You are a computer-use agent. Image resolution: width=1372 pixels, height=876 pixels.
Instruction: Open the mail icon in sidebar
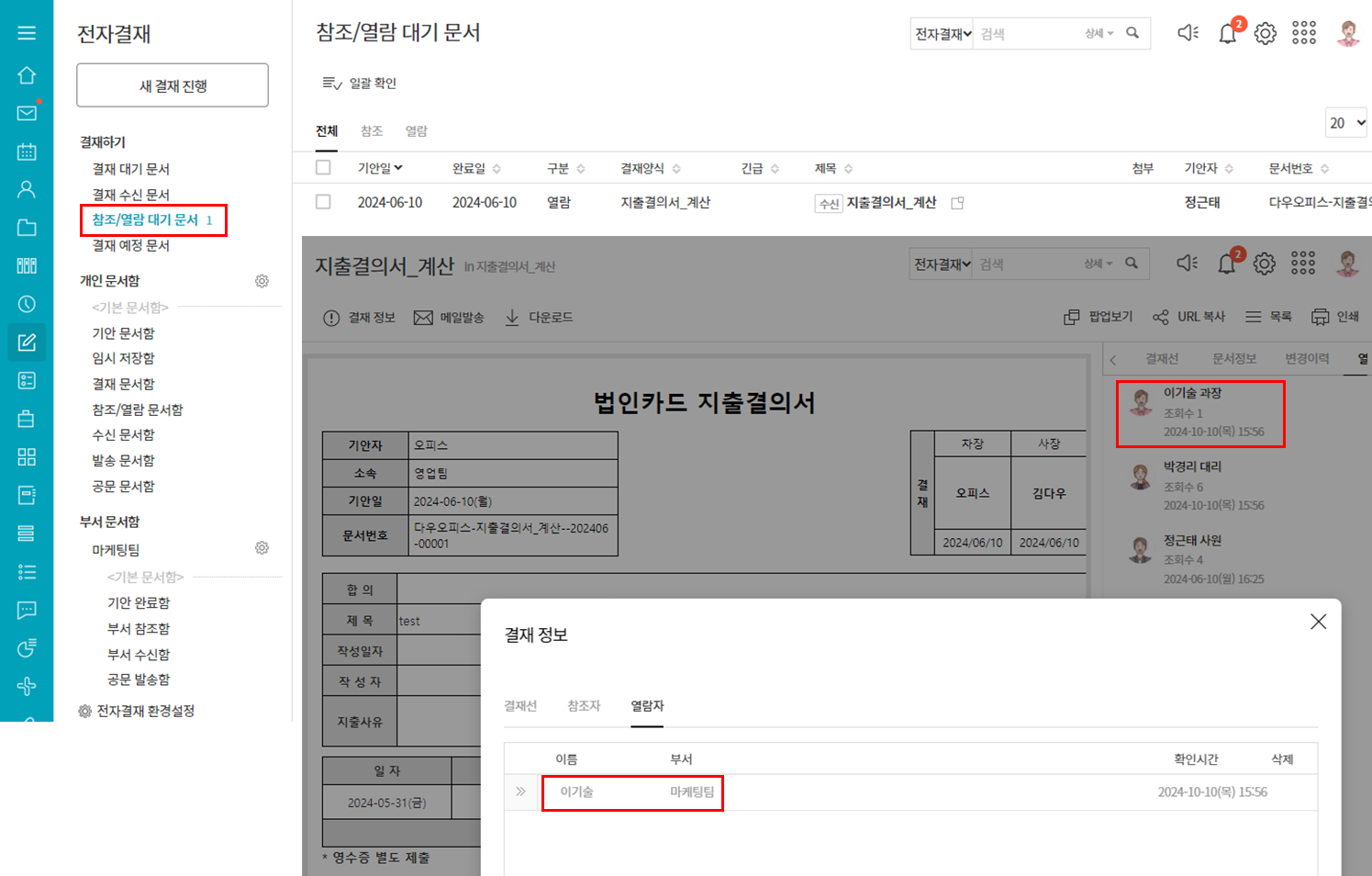27,113
